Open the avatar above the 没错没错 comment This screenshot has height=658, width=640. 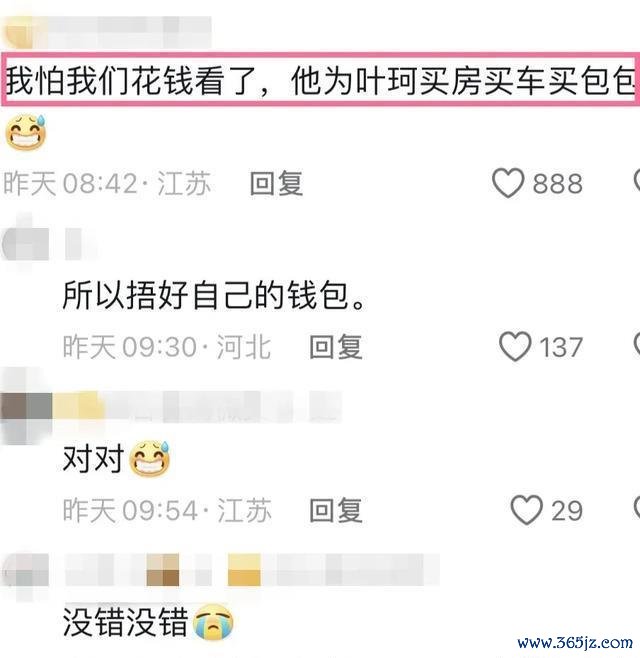[25, 569]
